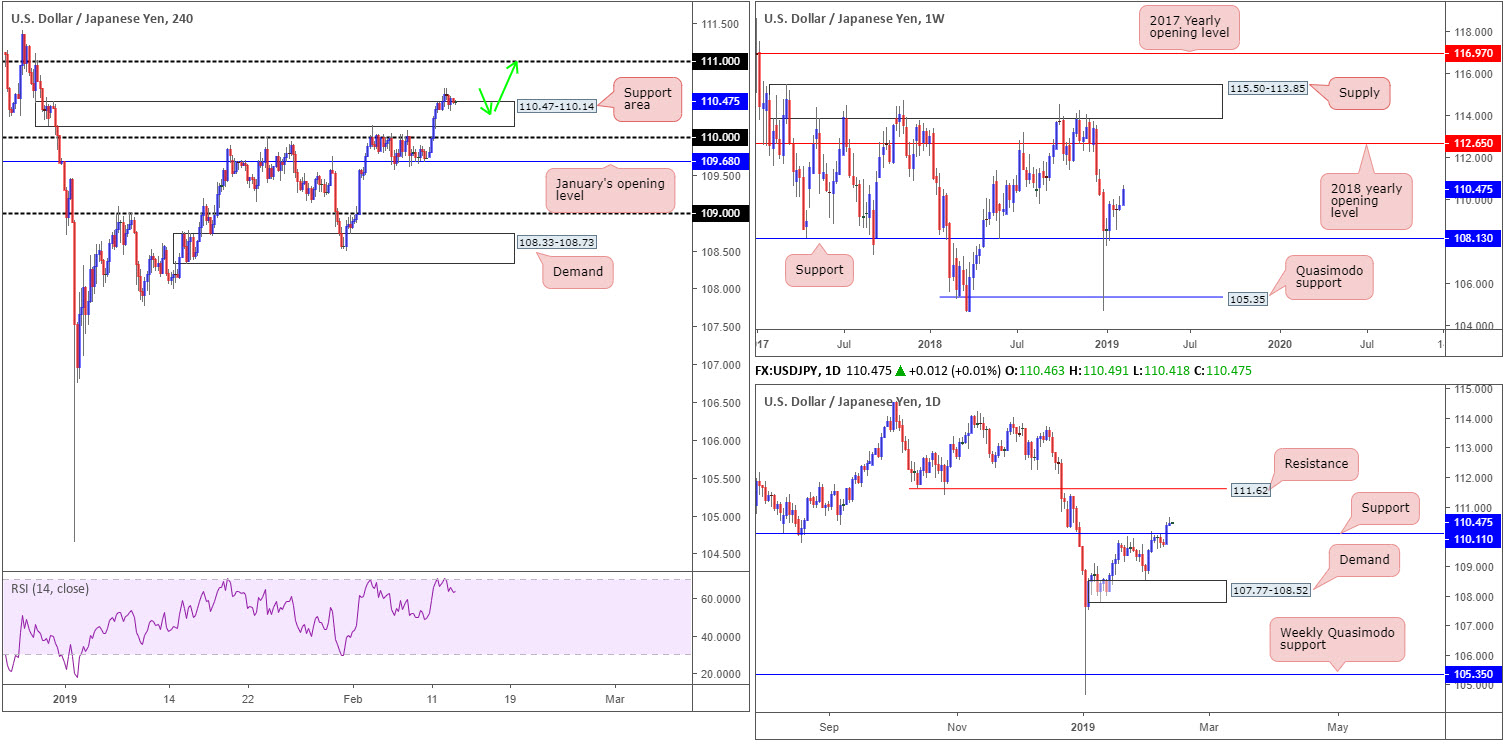Select the '2018 yearly opening level' callout
Image resolution: width=1507 pixels, height=745 pixels.
1367,201
